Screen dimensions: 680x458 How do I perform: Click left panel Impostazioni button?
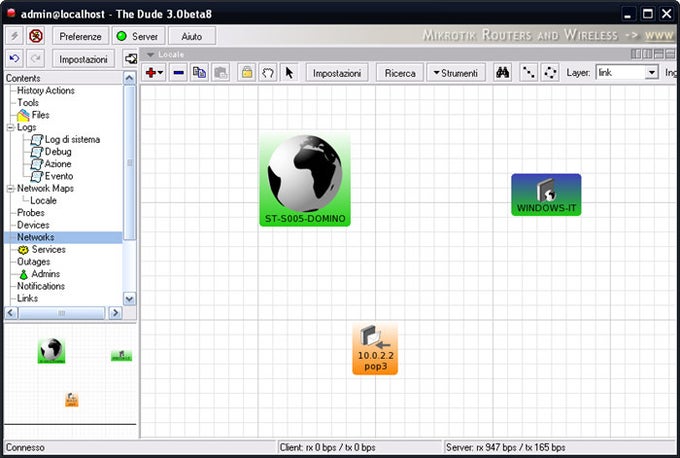click(x=83, y=59)
